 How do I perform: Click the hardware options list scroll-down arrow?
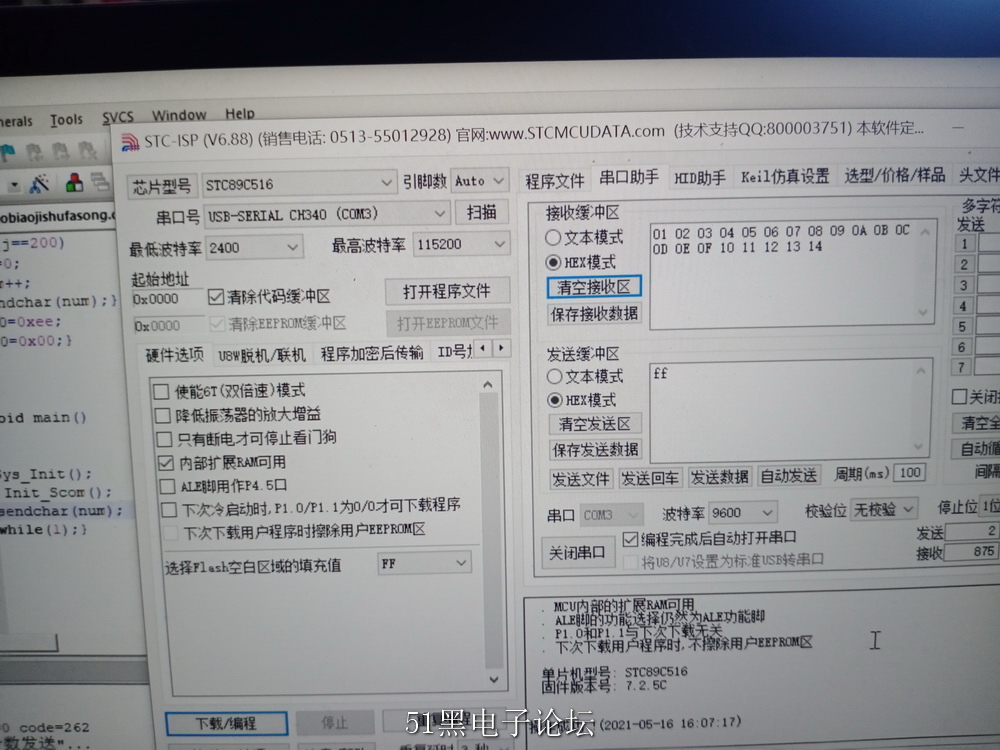click(x=494, y=680)
